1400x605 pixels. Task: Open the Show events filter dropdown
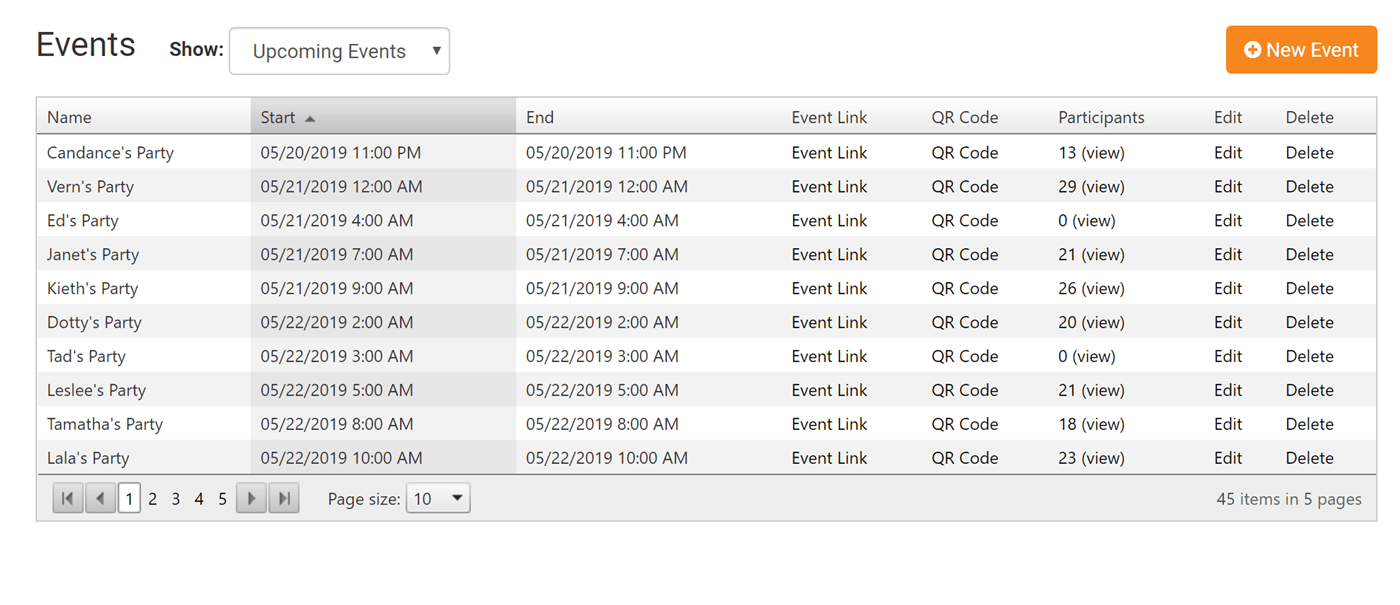[339, 50]
